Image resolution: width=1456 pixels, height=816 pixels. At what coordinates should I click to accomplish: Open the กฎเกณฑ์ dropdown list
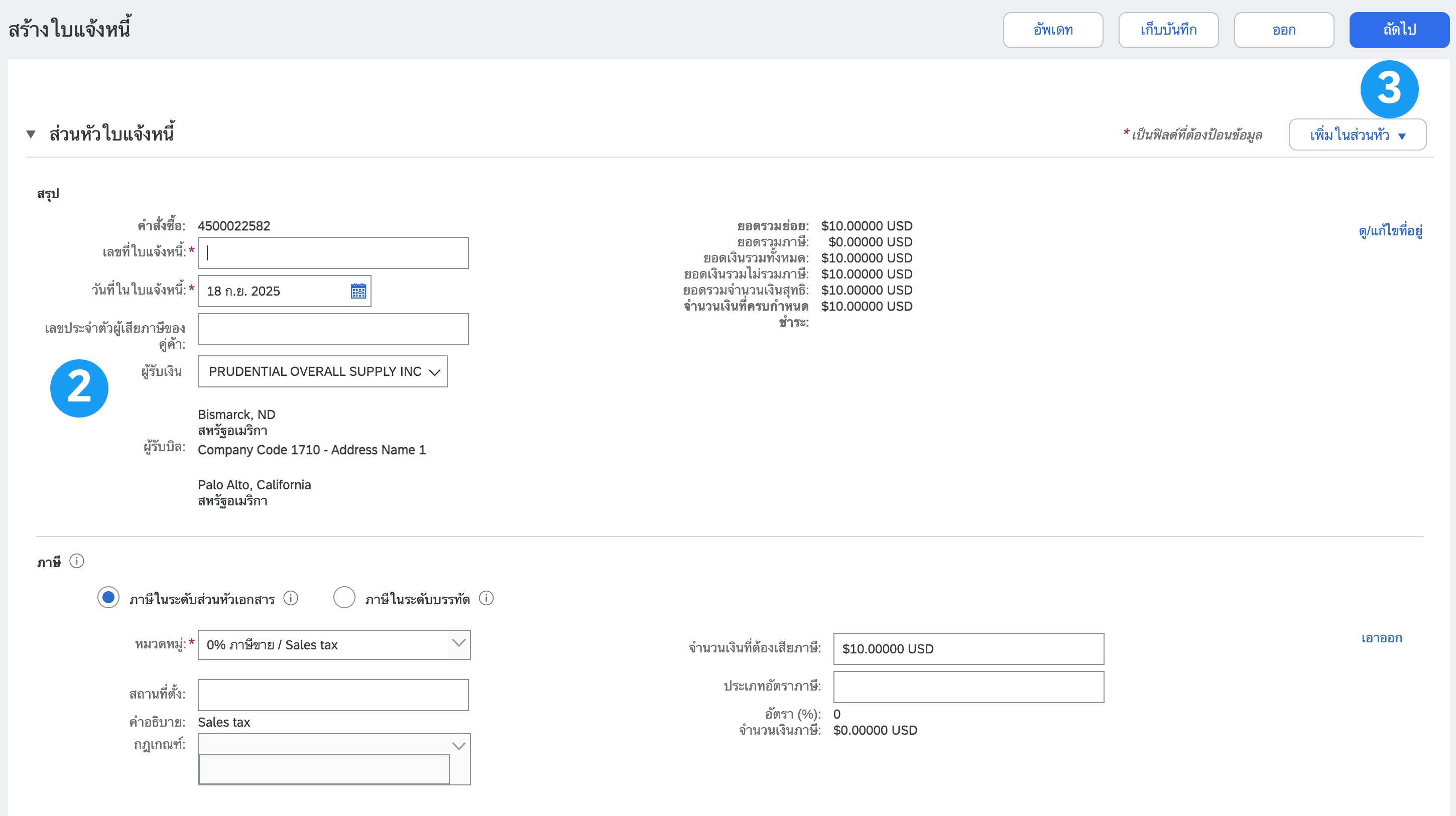(458, 745)
